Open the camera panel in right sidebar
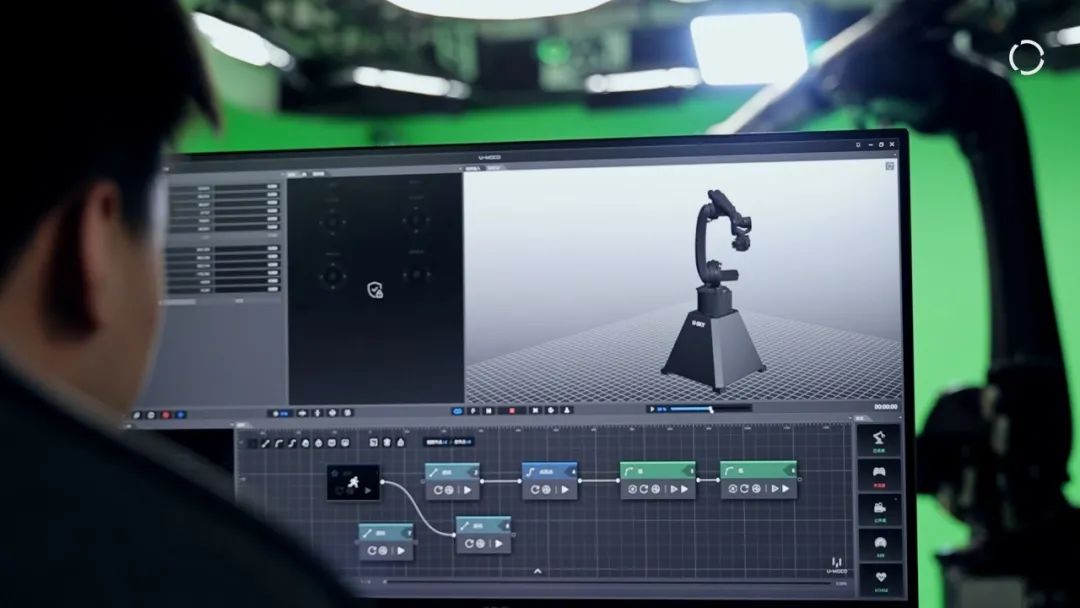Screen dimensions: 1080x608 point(880,510)
